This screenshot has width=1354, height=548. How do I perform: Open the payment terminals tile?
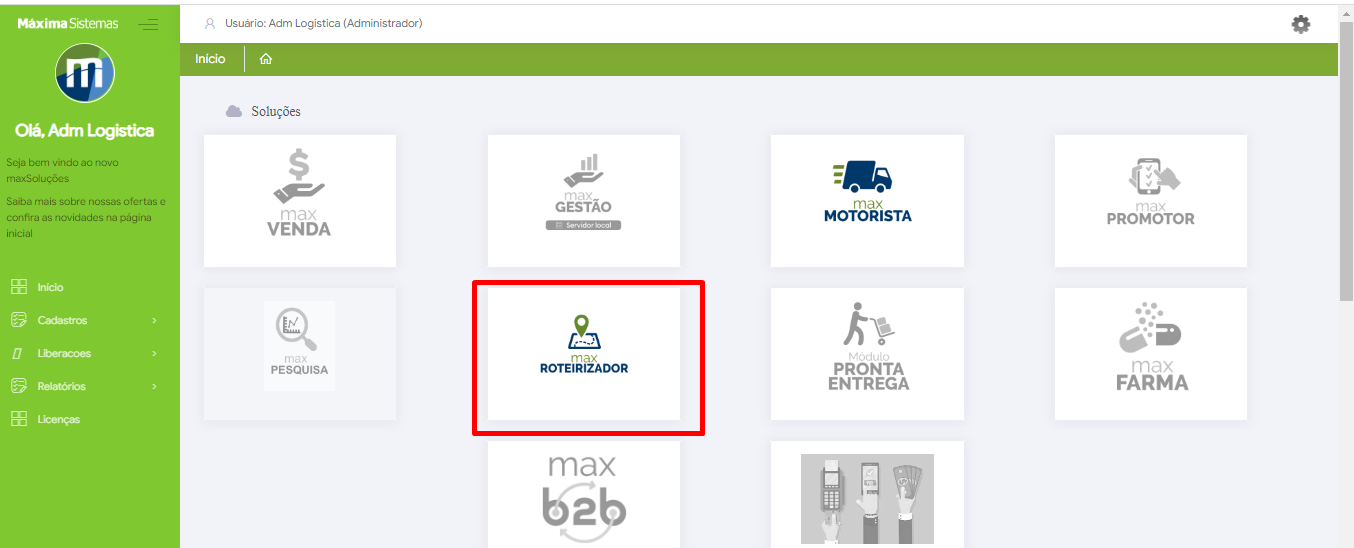tap(867, 494)
